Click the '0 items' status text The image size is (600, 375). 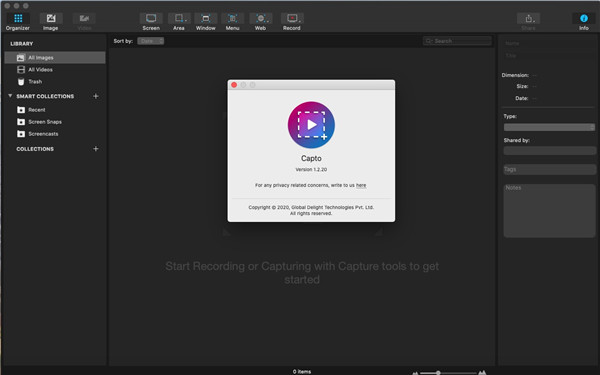click(x=302, y=372)
